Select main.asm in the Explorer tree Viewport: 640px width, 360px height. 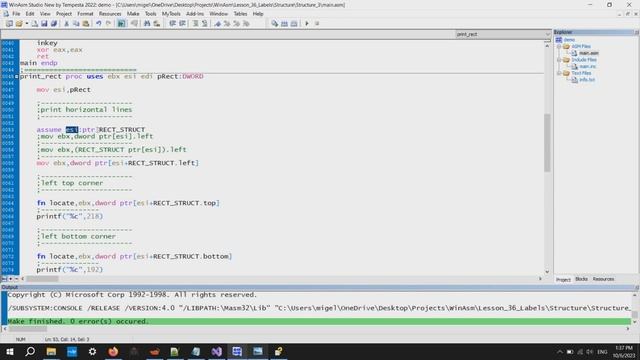click(589, 53)
